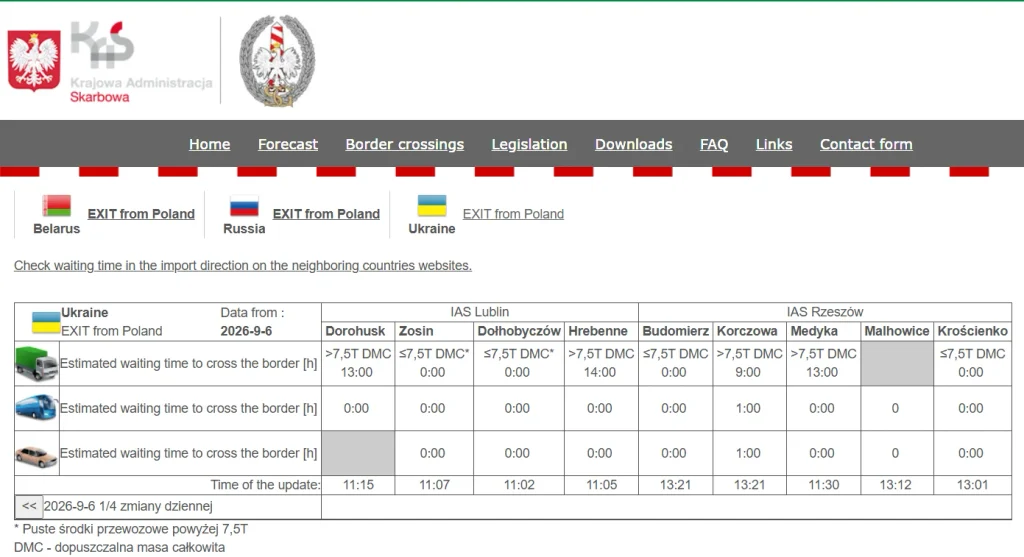The height and width of the screenshot is (557, 1024).
Task: Follow Ukraine EXIT from Poland link
Action: (x=513, y=214)
